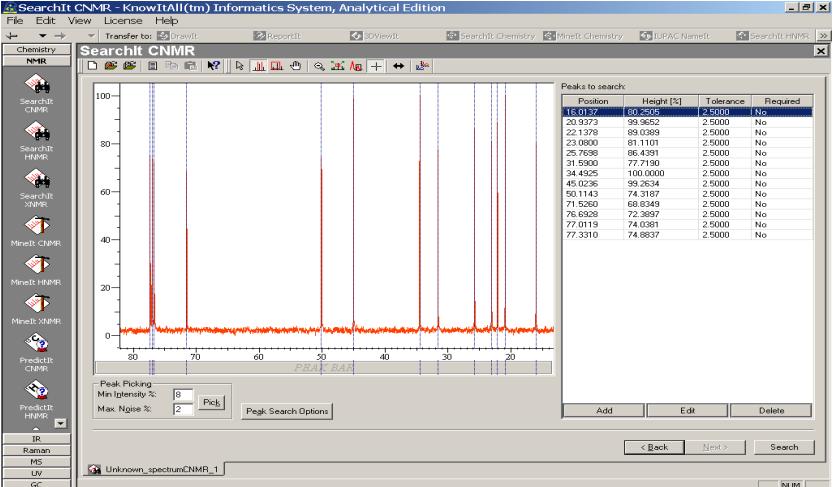Open the Edit menu
The image size is (834, 487).
point(45,20)
